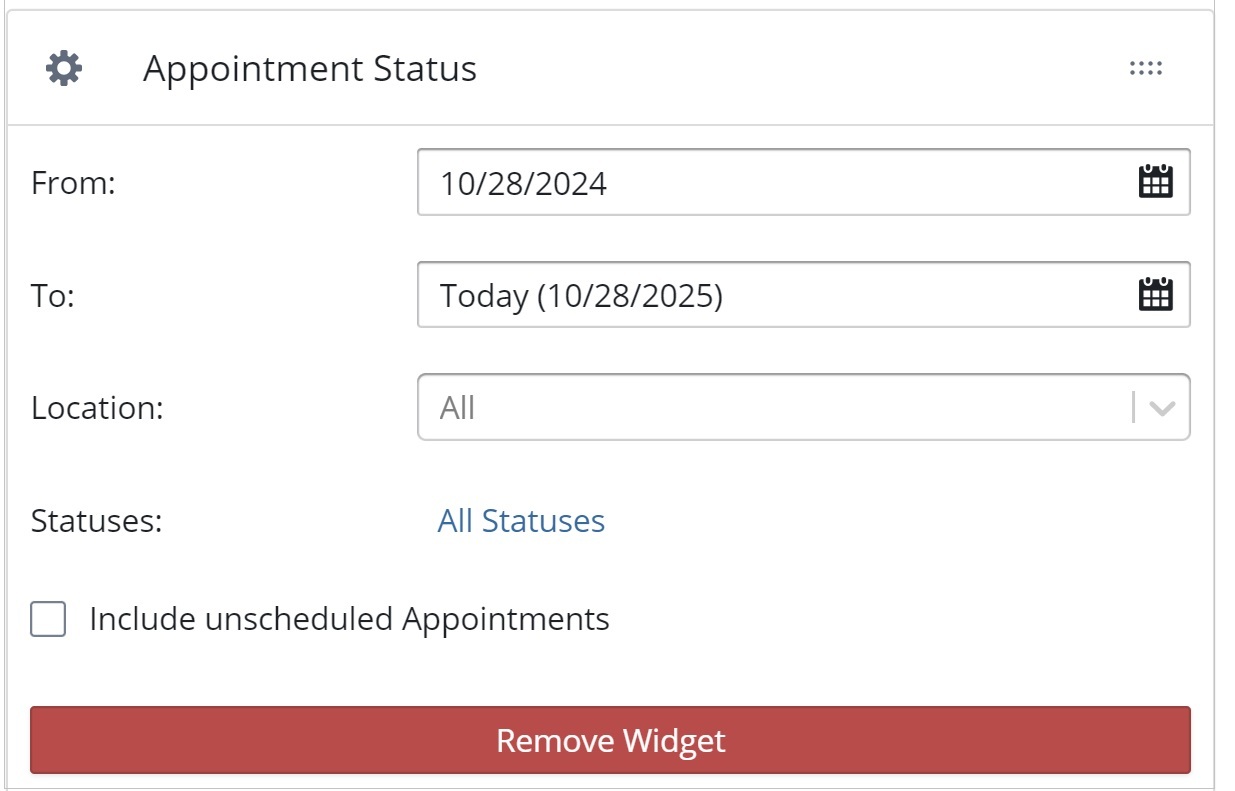The width and height of the screenshot is (1235, 791).
Task: Click the Appointment Status widget title
Action: tap(310, 69)
